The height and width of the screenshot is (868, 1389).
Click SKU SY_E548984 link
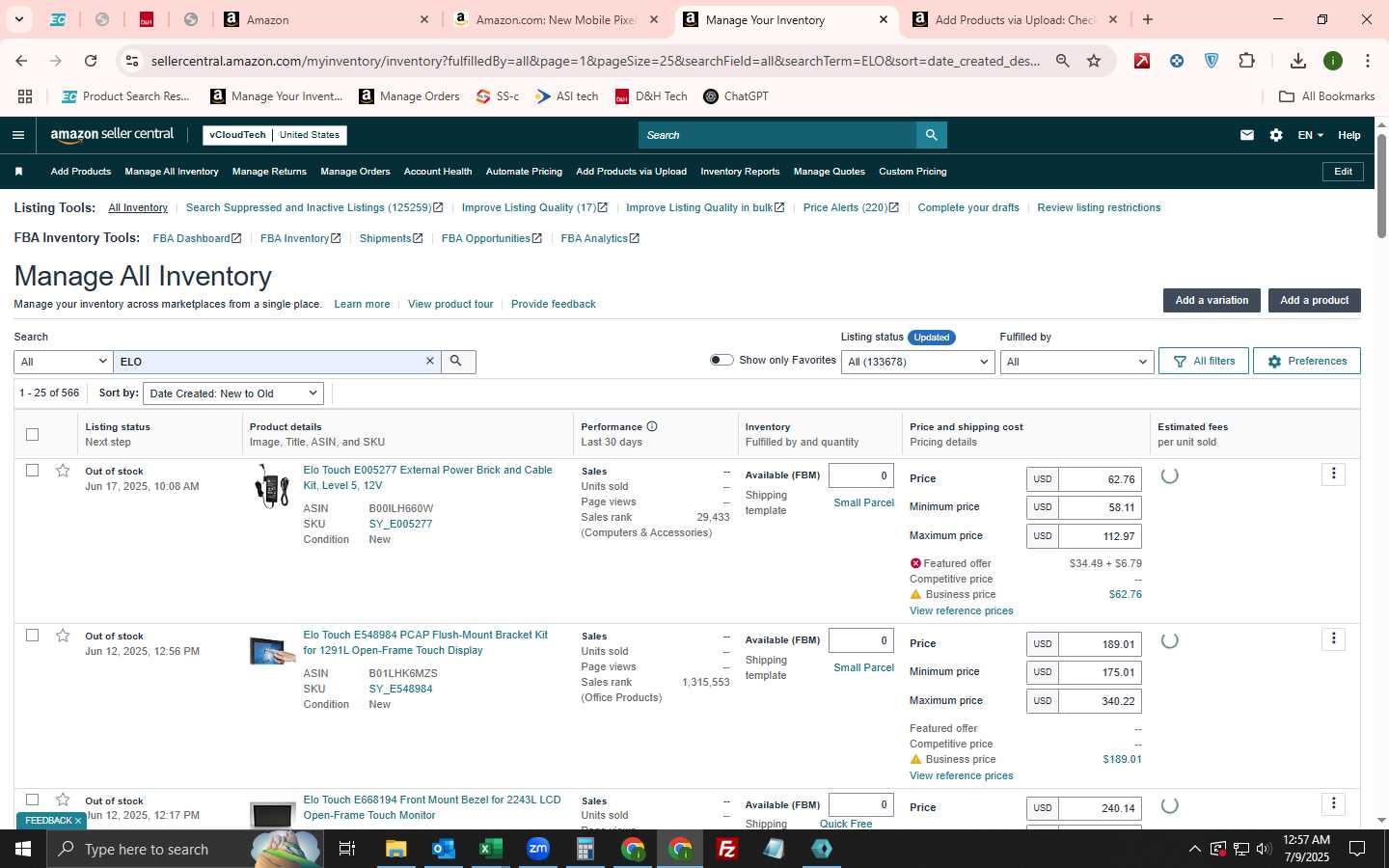point(400,689)
